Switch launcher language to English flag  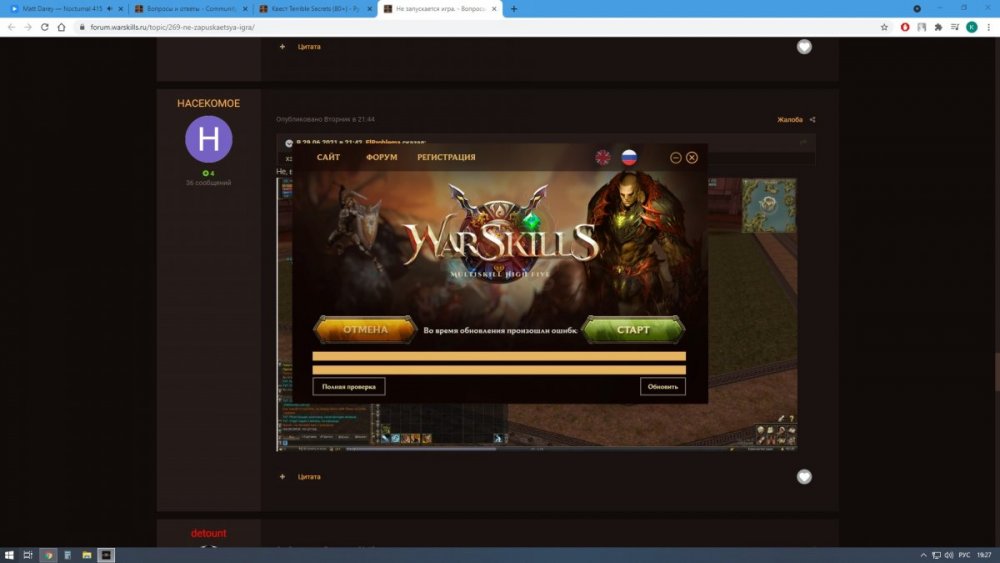click(x=603, y=157)
